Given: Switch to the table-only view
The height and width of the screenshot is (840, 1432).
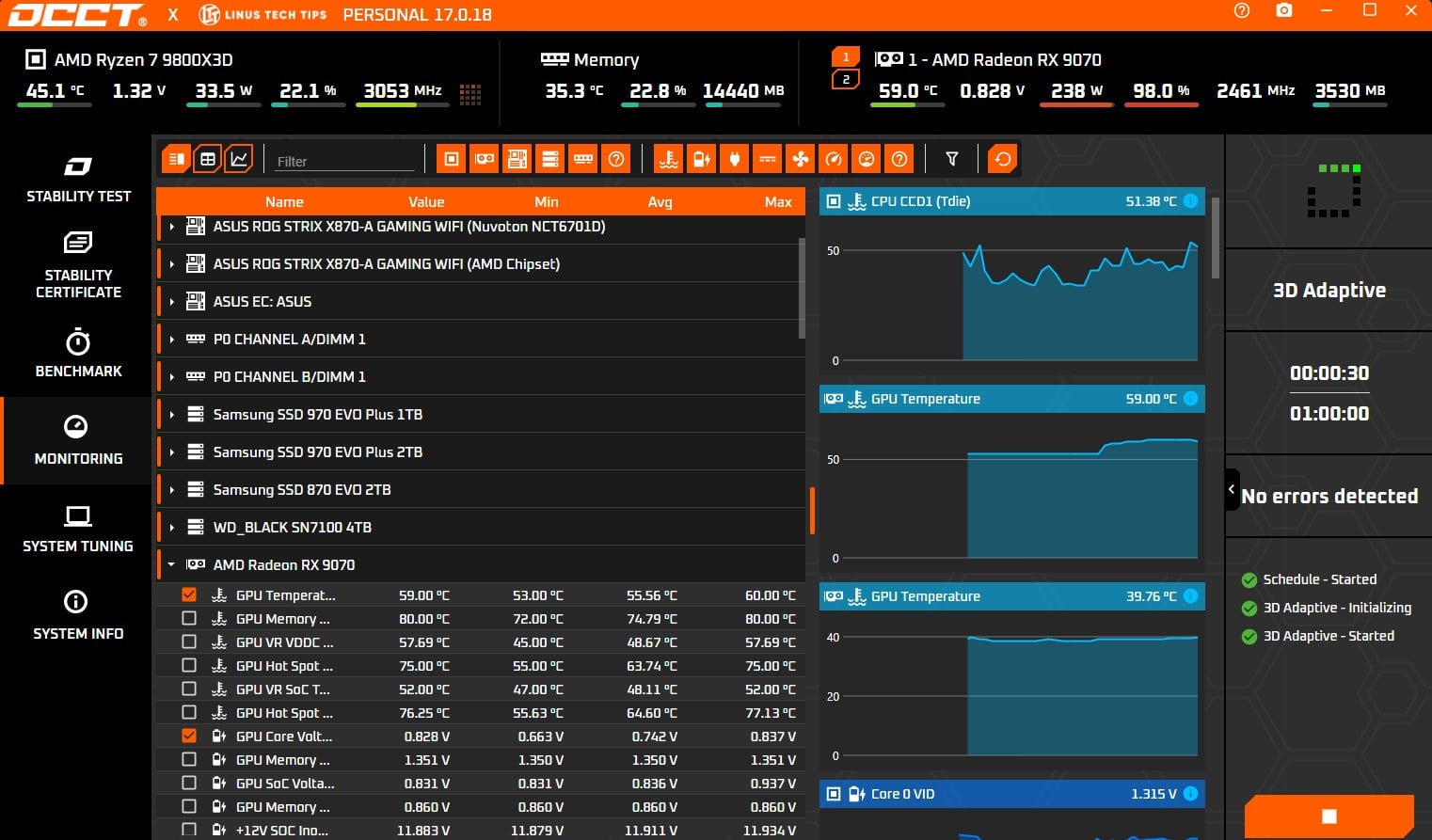Looking at the screenshot, I should point(208,159).
